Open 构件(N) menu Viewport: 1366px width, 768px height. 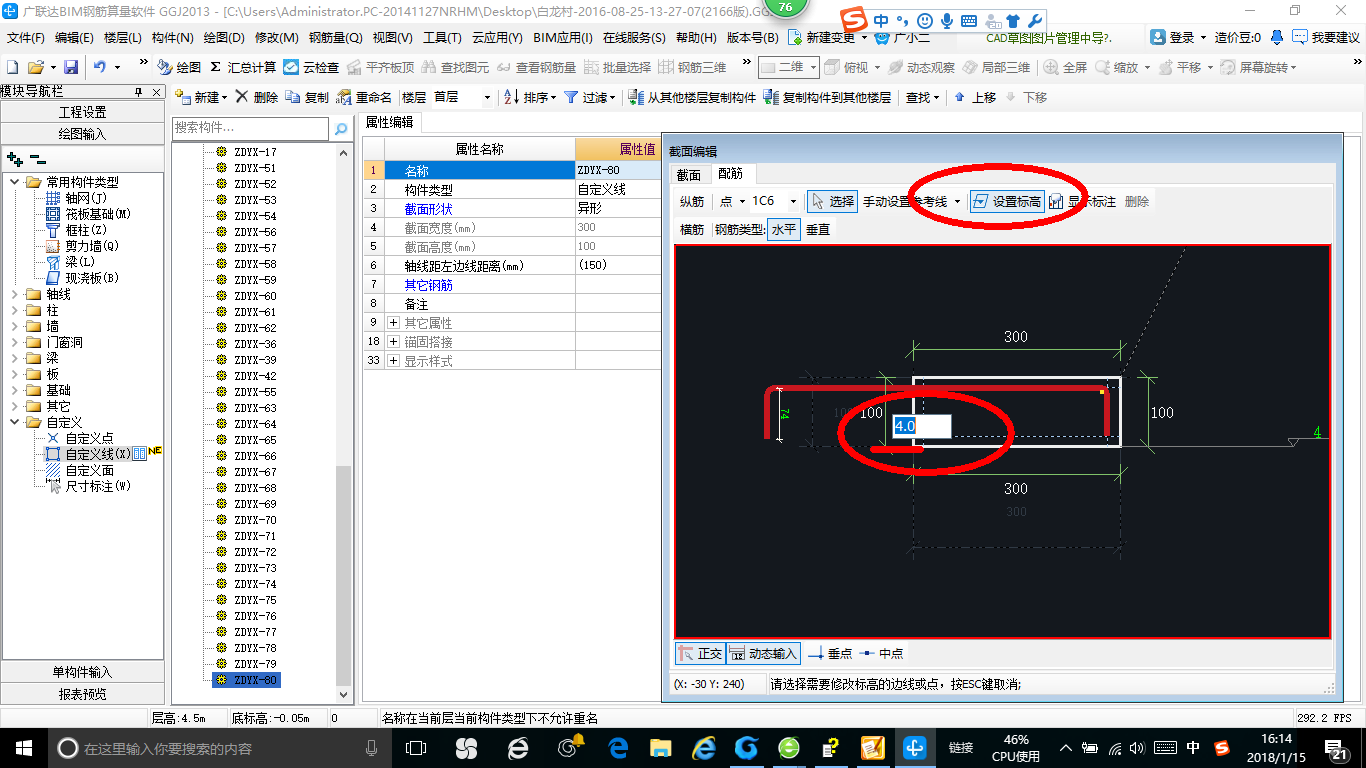tap(172, 37)
